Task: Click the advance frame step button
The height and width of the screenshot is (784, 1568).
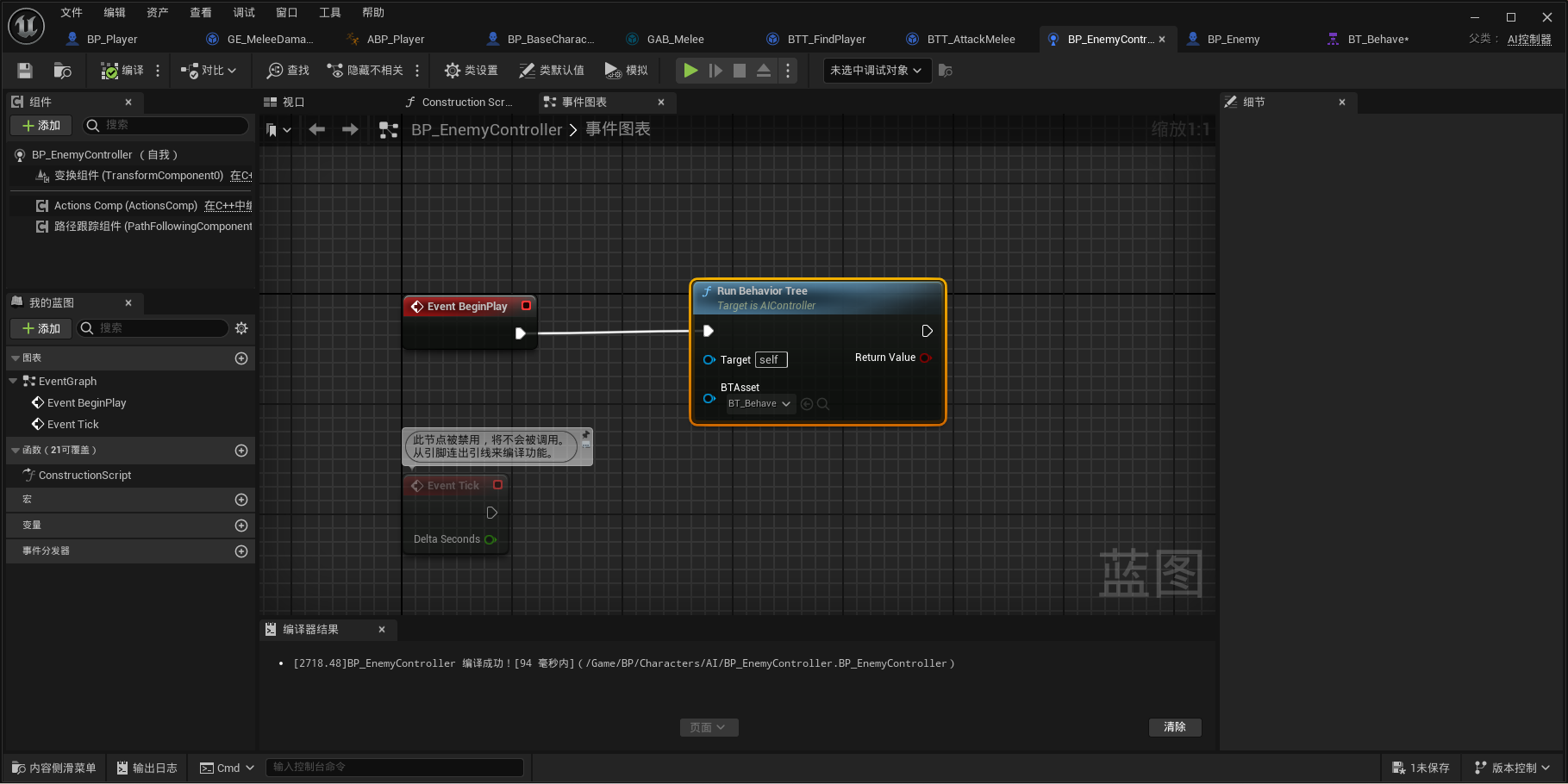Action: pyautogui.click(x=715, y=71)
